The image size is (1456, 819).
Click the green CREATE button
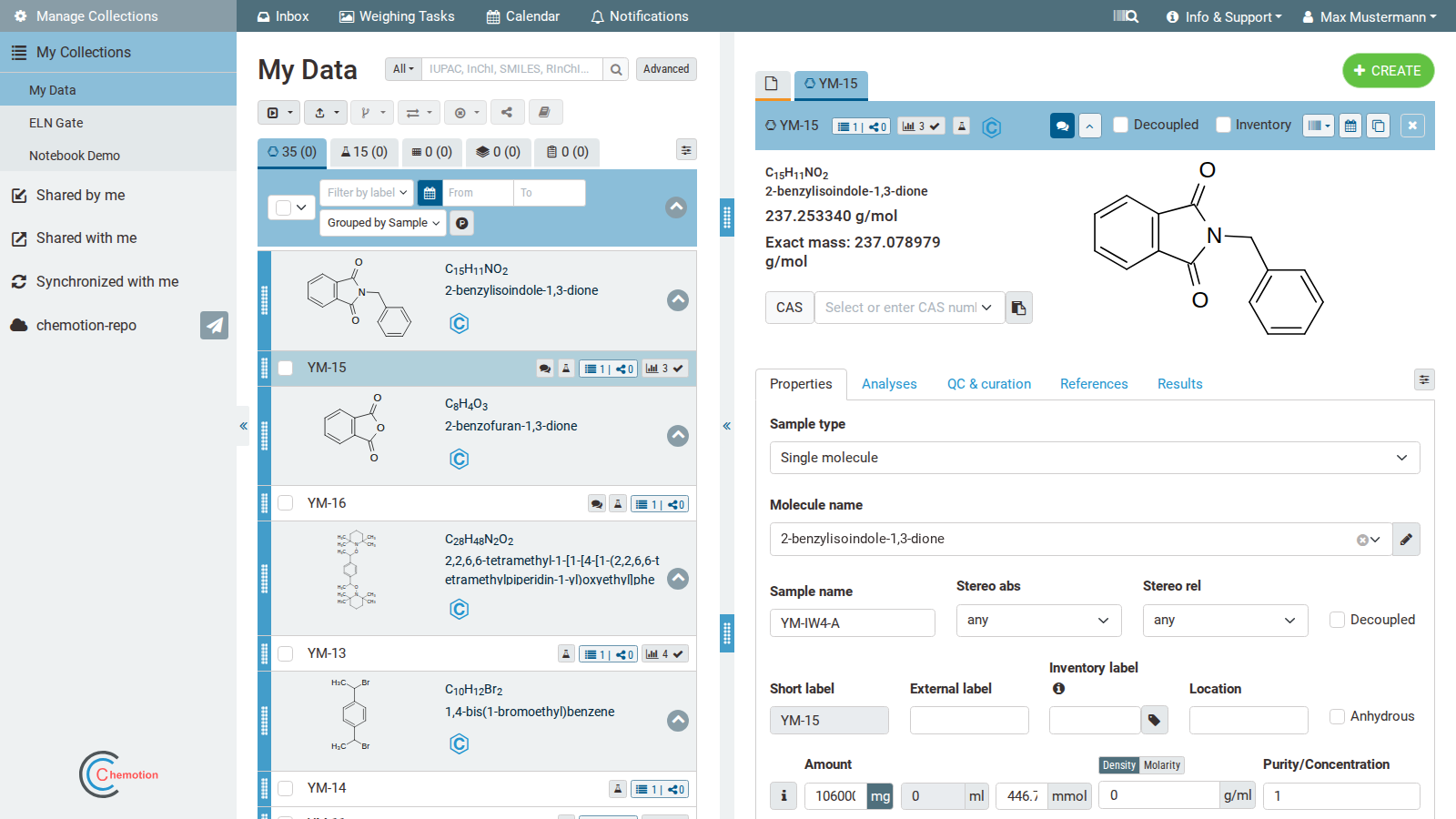[1388, 71]
